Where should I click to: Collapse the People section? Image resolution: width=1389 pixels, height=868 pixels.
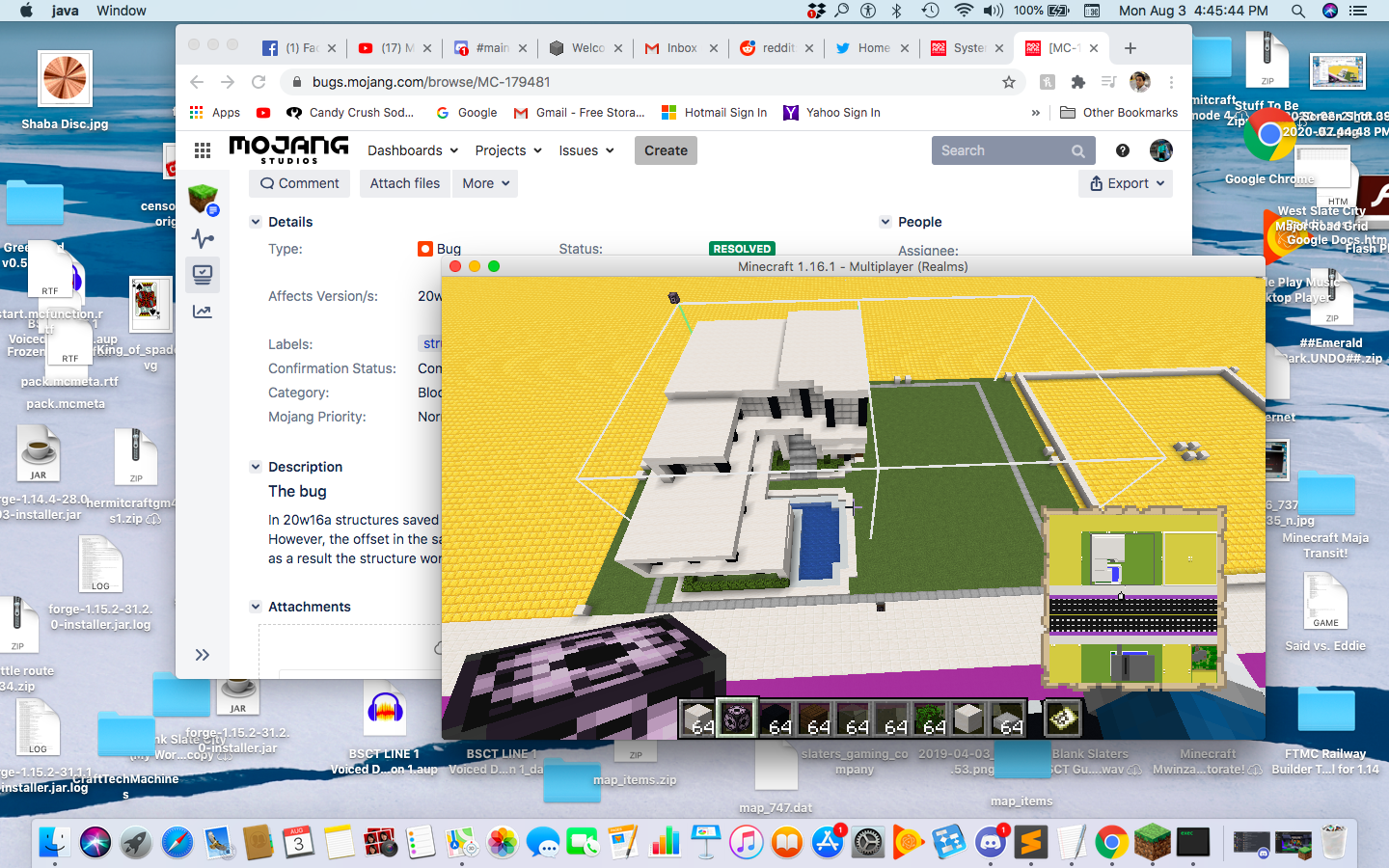[x=885, y=222]
